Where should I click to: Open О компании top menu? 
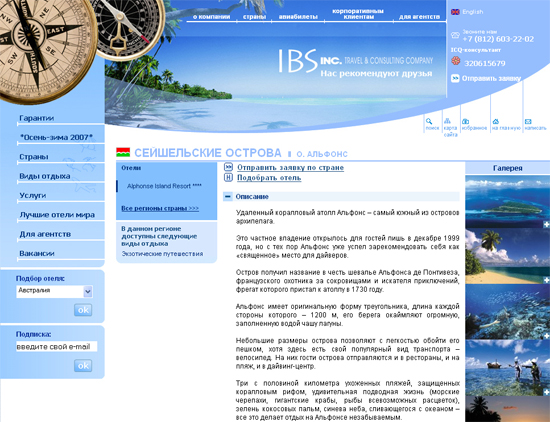point(211,17)
